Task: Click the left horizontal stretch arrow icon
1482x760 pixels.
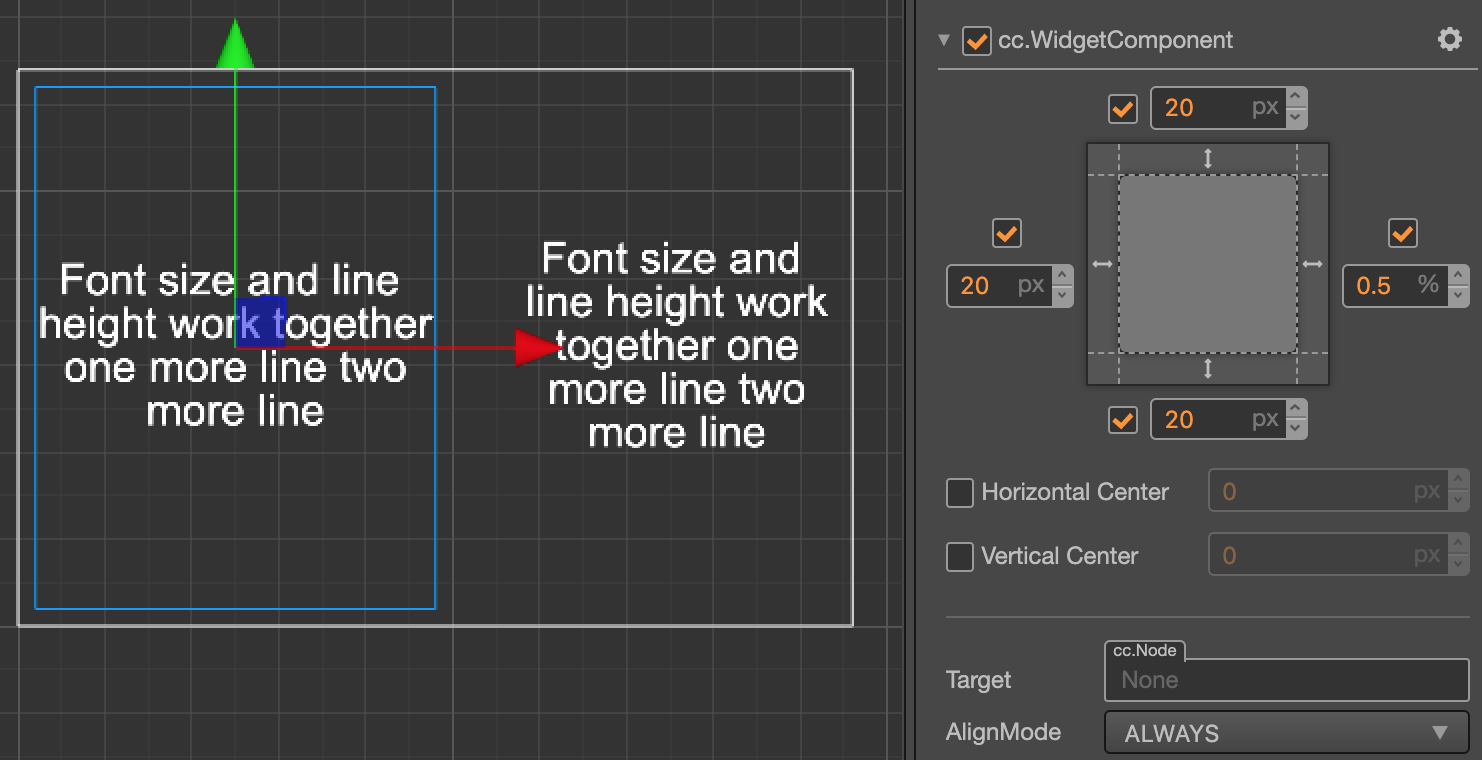Action: (x=1102, y=264)
